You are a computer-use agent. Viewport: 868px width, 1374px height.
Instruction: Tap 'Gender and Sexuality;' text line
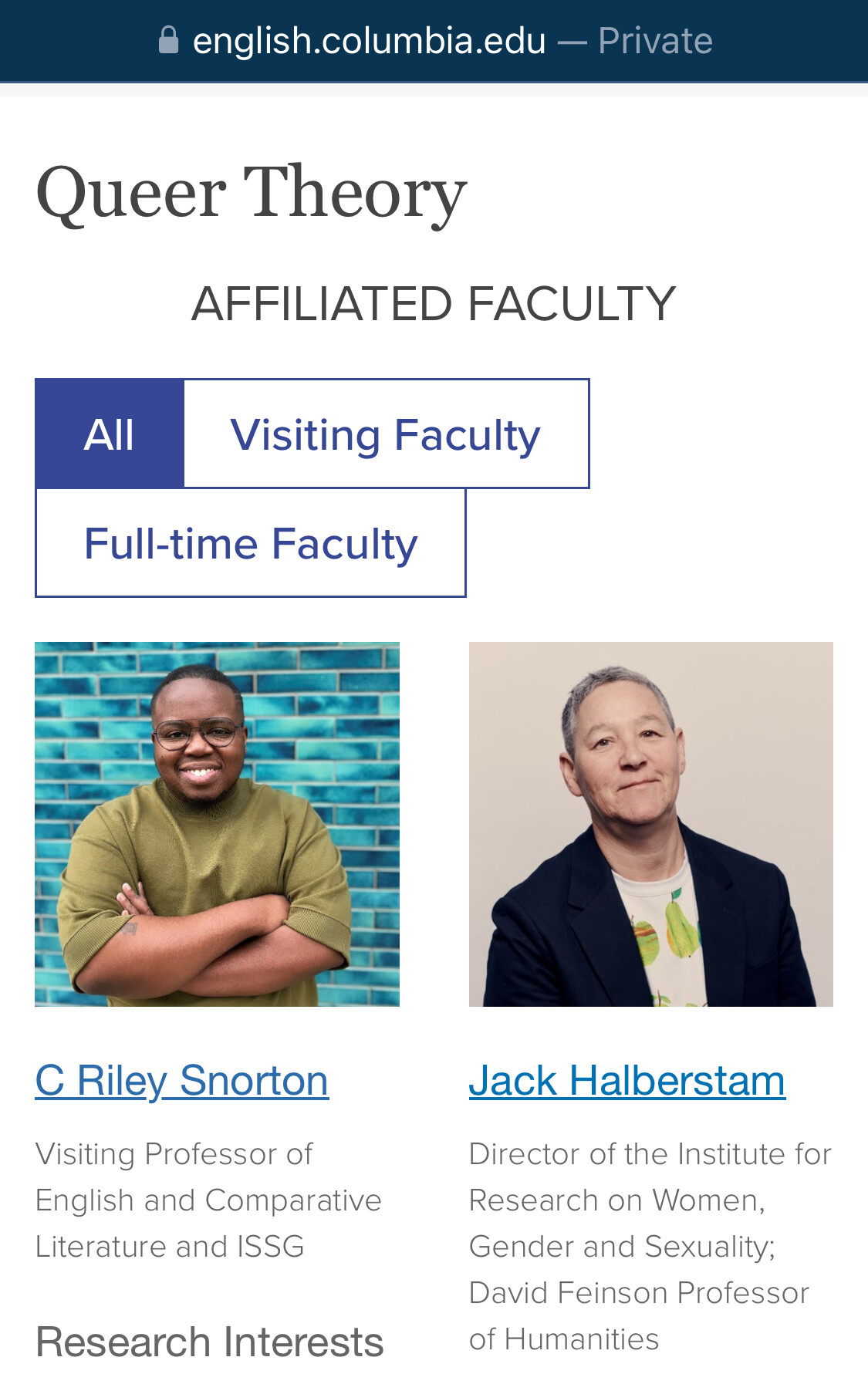[x=623, y=1247]
